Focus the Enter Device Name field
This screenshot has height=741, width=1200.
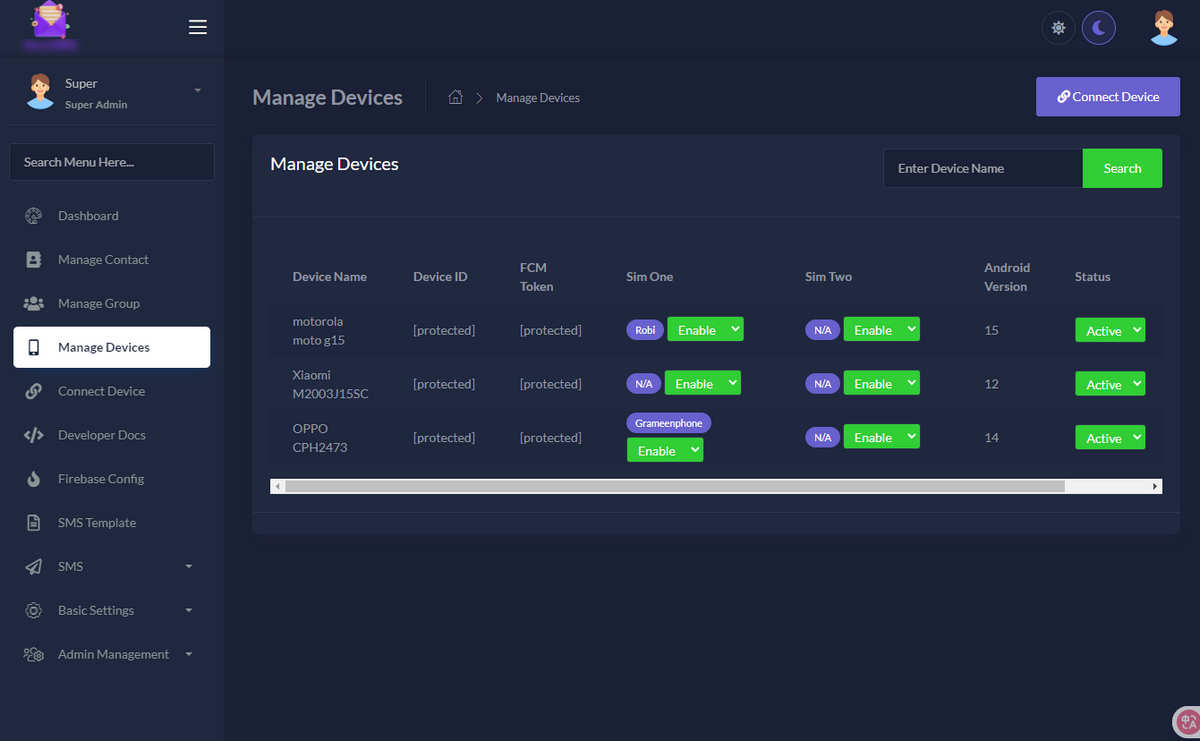tap(983, 168)
